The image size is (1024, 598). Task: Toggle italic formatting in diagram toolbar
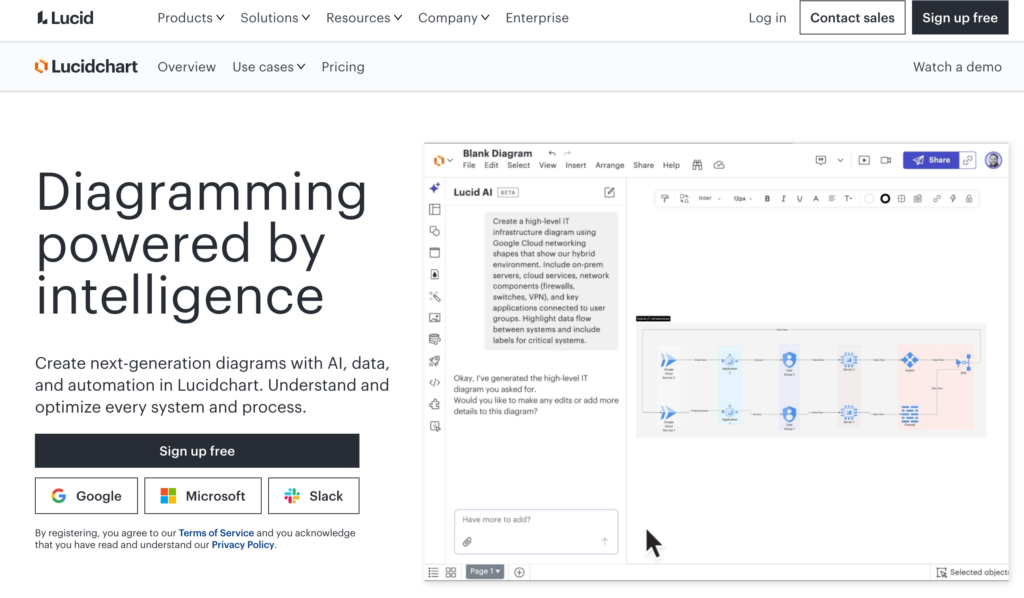784,198
